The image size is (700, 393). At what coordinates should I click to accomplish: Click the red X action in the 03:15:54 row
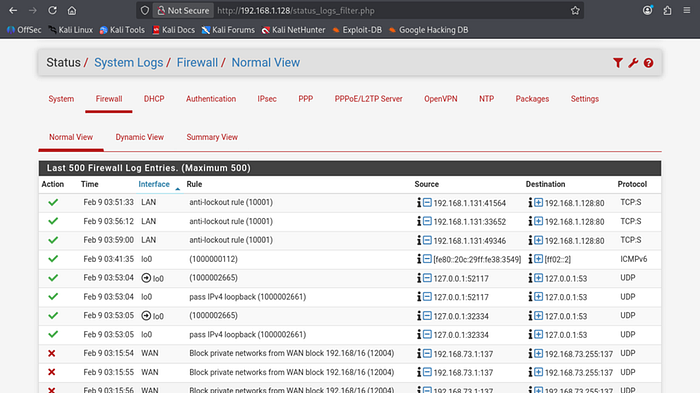[52, 353]
